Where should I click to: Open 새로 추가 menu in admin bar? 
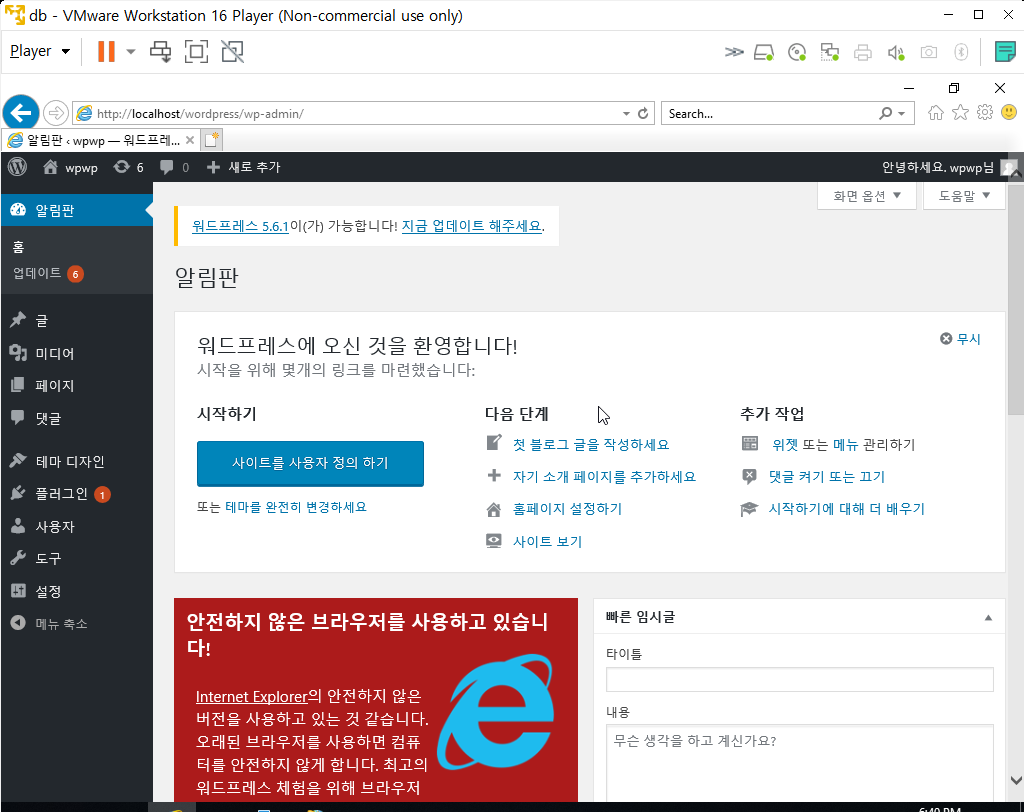pyautogui.click(x=244, y=167)
